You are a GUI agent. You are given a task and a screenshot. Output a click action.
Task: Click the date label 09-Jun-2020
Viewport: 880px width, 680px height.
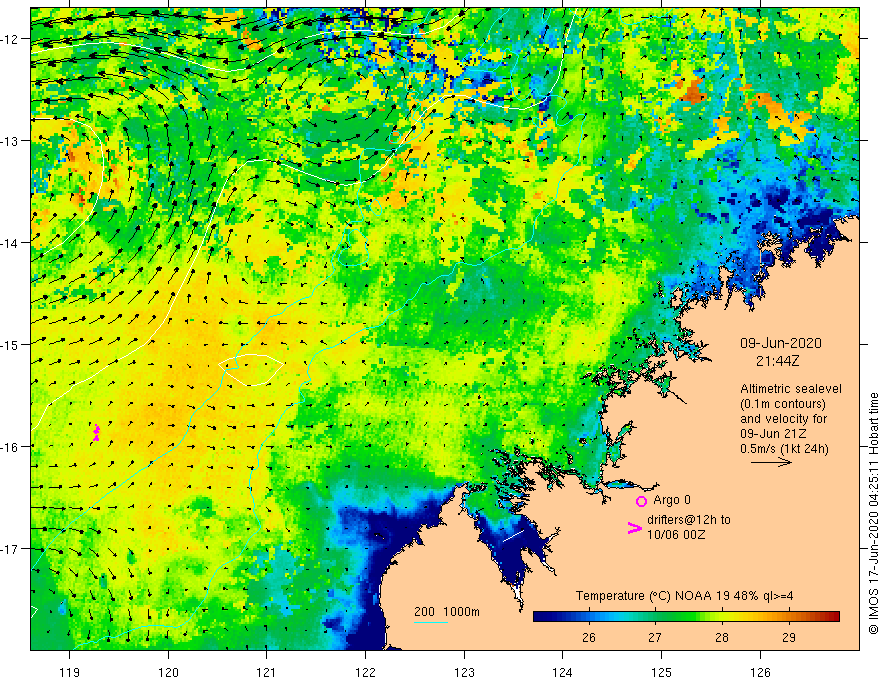[781, 343]
